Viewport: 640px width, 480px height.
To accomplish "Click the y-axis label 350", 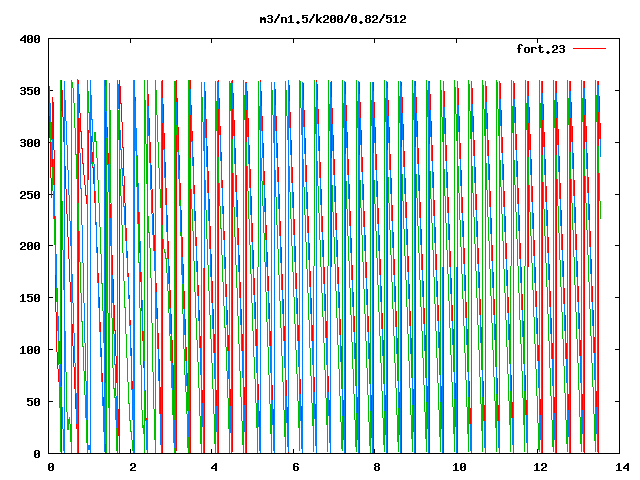I will [30, 91].
